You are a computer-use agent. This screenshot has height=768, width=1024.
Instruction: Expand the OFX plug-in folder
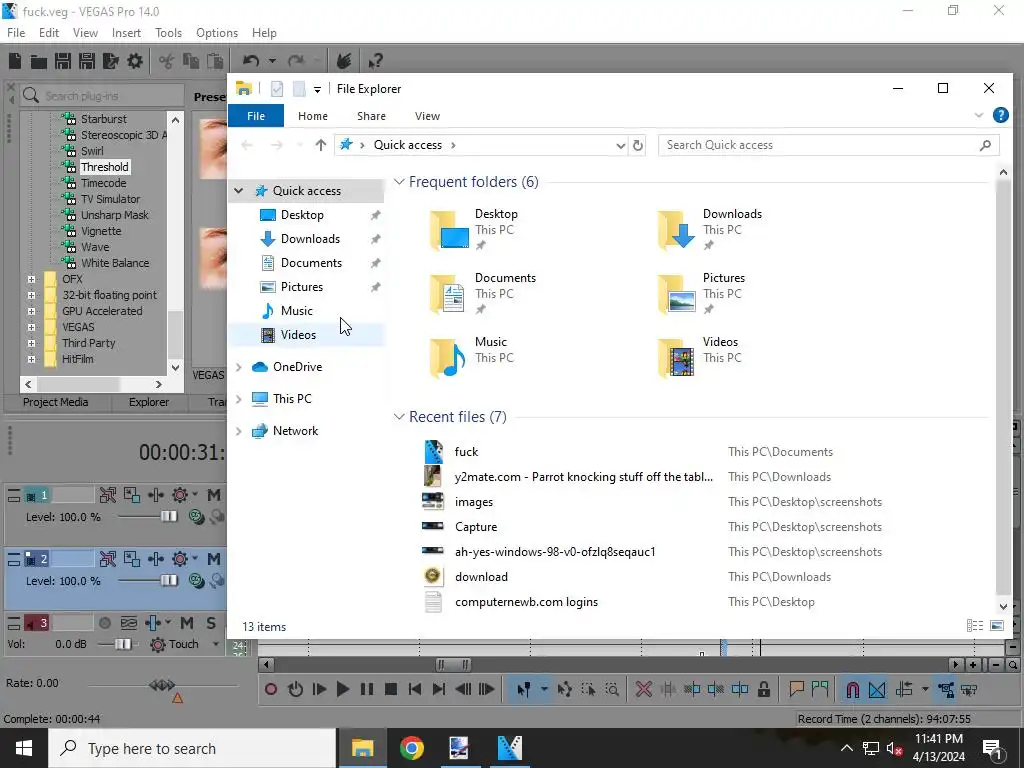point(31,279)
